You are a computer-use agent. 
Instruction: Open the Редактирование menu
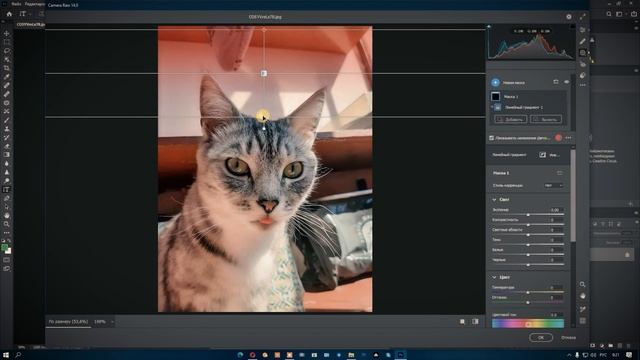[35, 4]
